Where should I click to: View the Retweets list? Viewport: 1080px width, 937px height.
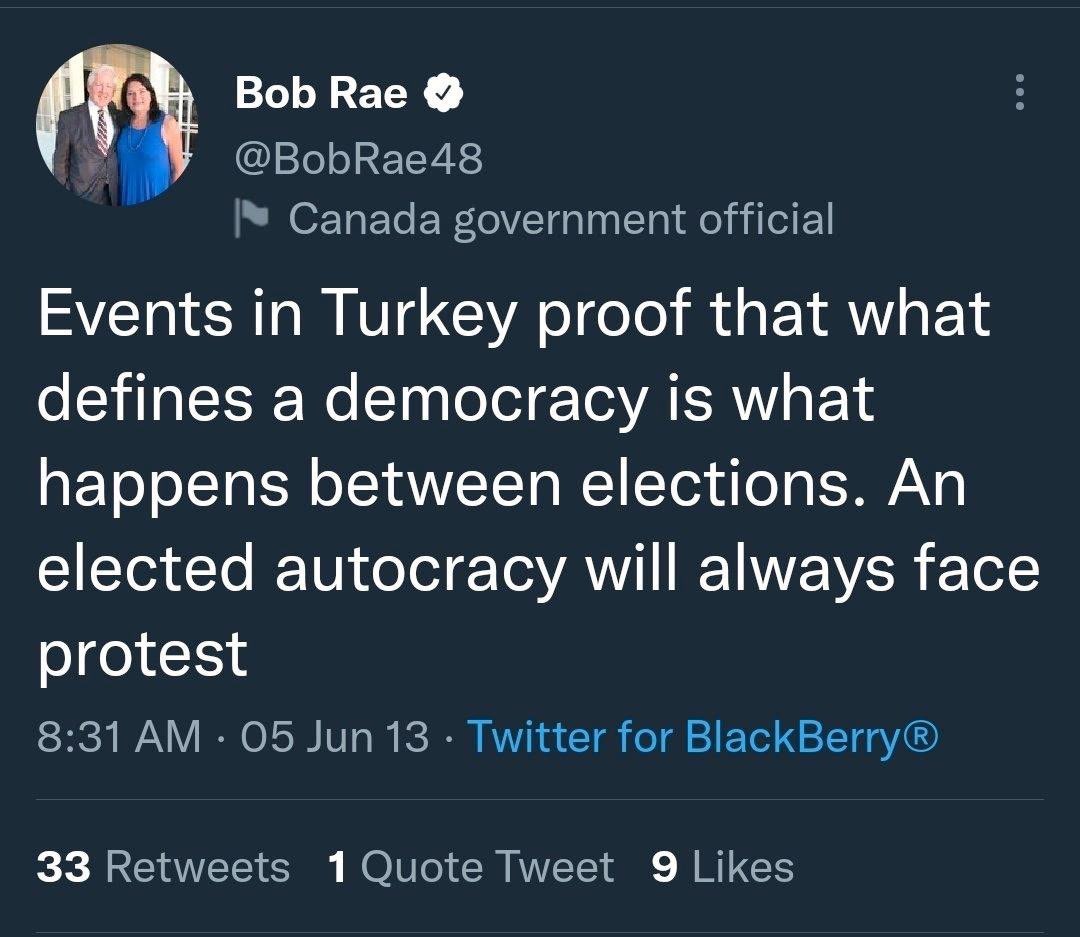pyautogui.click(x=163, y=866)
